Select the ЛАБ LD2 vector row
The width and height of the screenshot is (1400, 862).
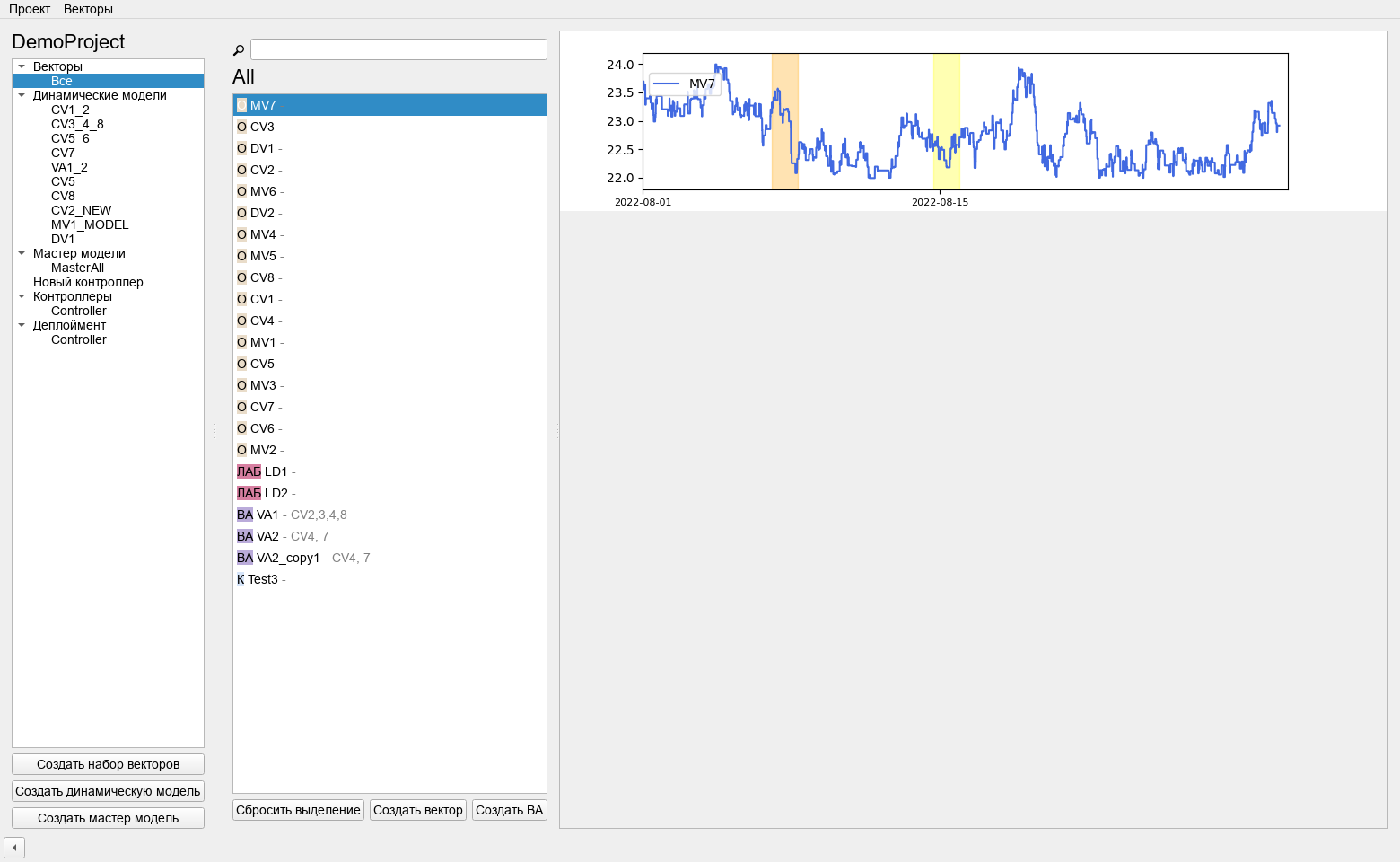(389, 493)
